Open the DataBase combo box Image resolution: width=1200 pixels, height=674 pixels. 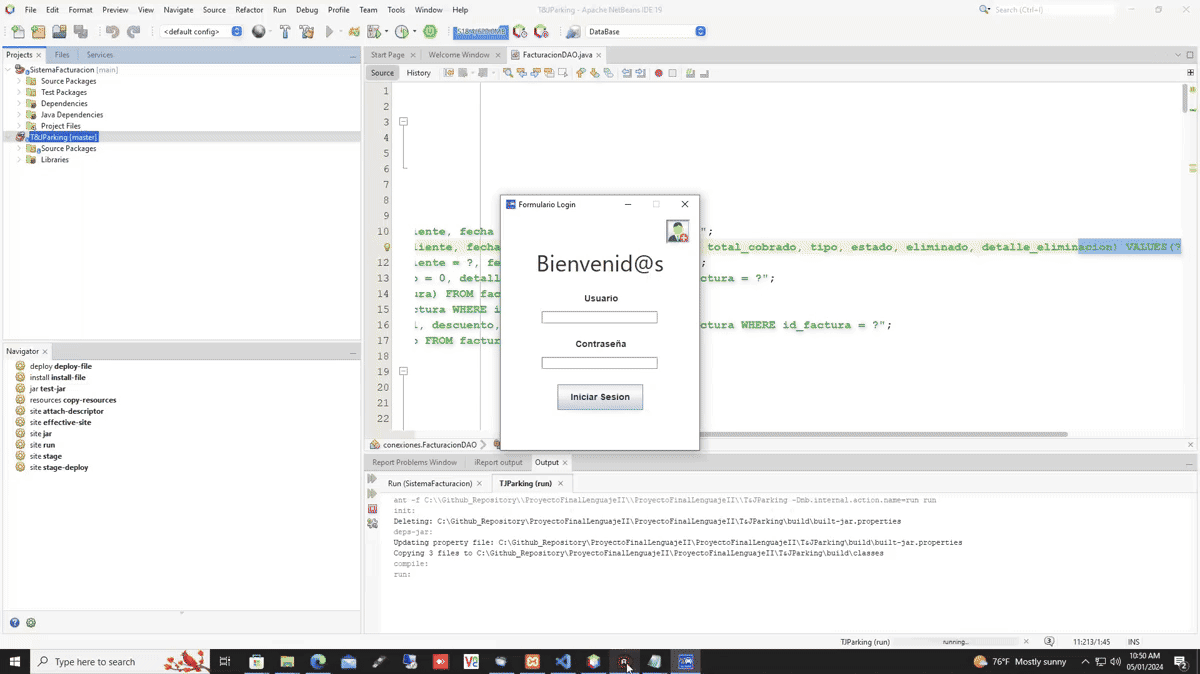(700, 32)
